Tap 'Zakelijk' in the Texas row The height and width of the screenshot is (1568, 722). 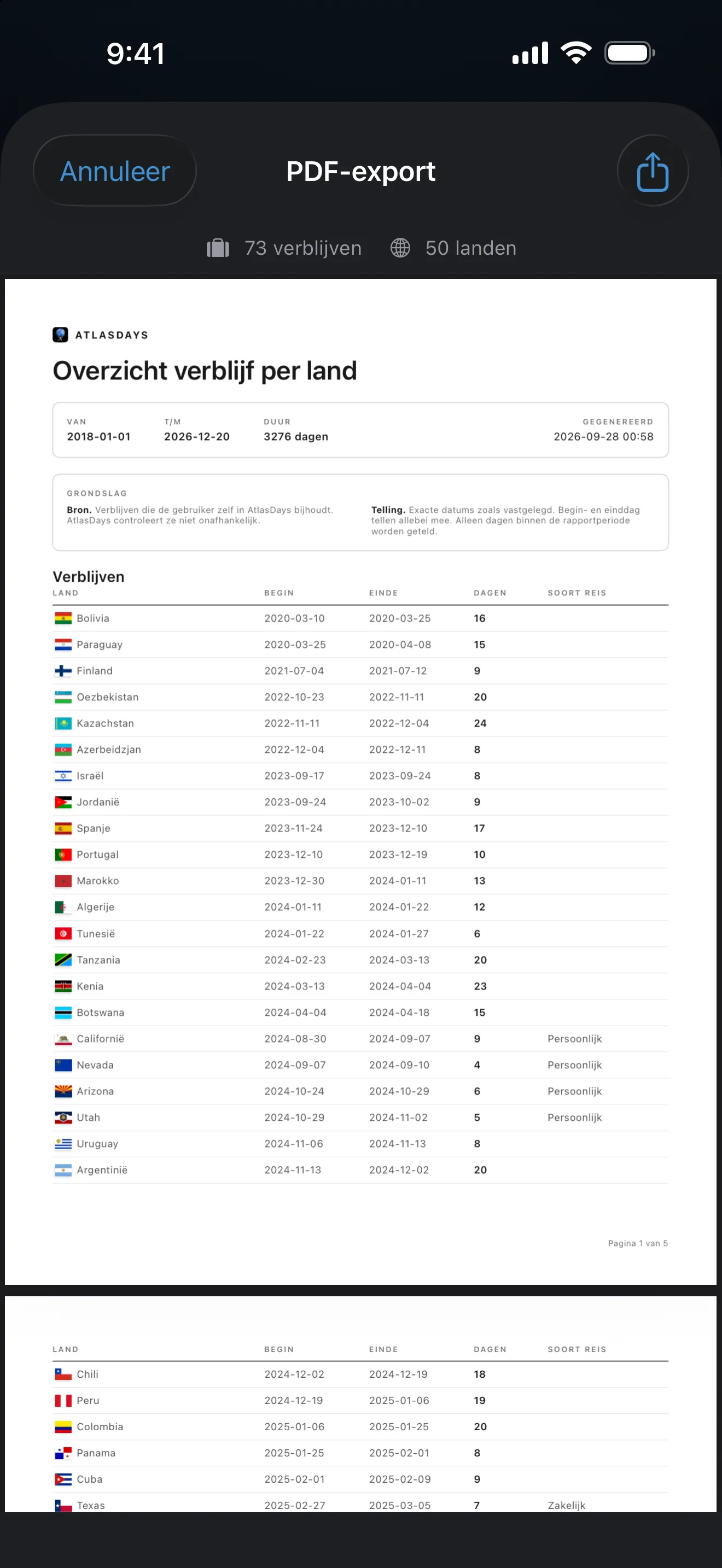[x=566, y=1505]
